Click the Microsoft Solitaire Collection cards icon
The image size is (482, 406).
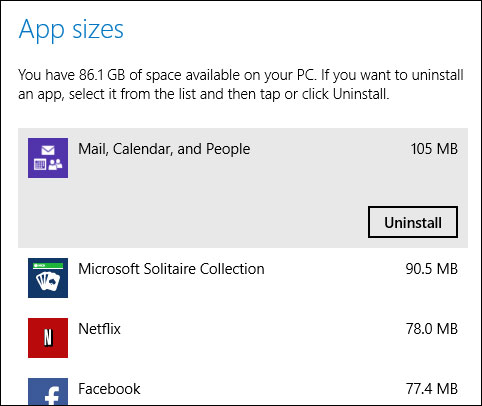click(x=48, y=278)
